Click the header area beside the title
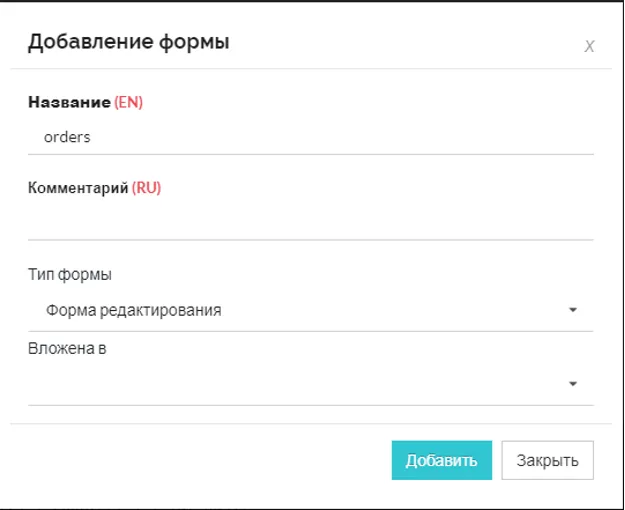The image size is (625, 510). [400, 42]
